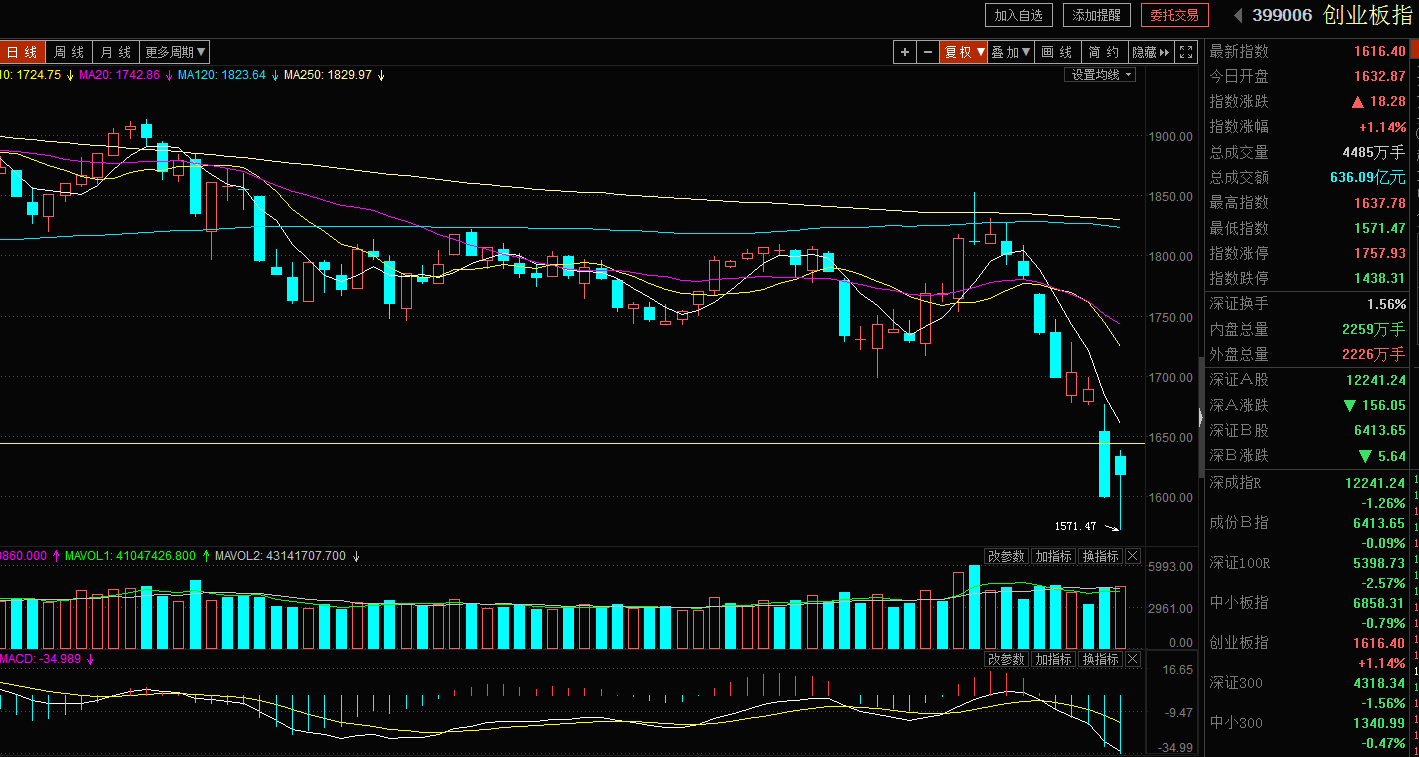Open the 创业板指 index list entry
This screenshot has height=757, width=1419.
pyautogui.click(x=1308, y=652)
